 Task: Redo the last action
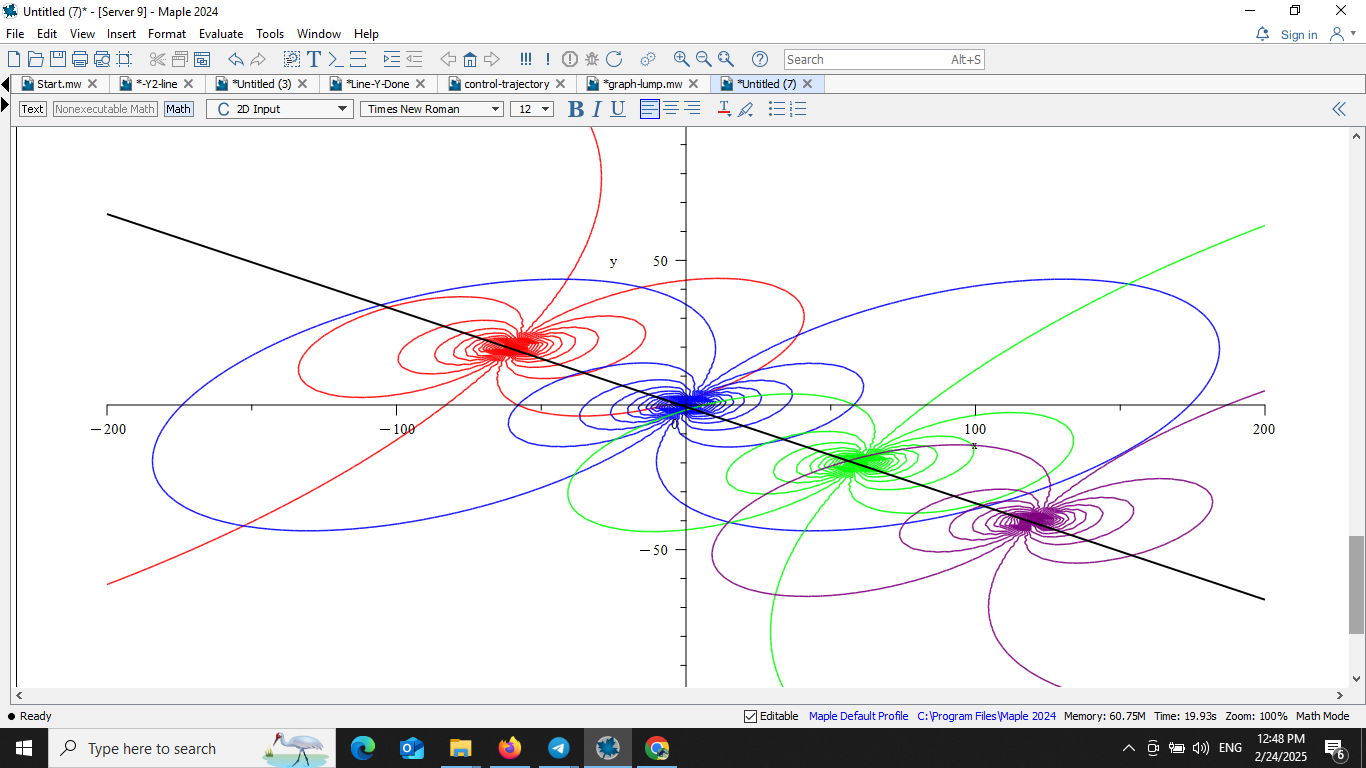point(258,59)
